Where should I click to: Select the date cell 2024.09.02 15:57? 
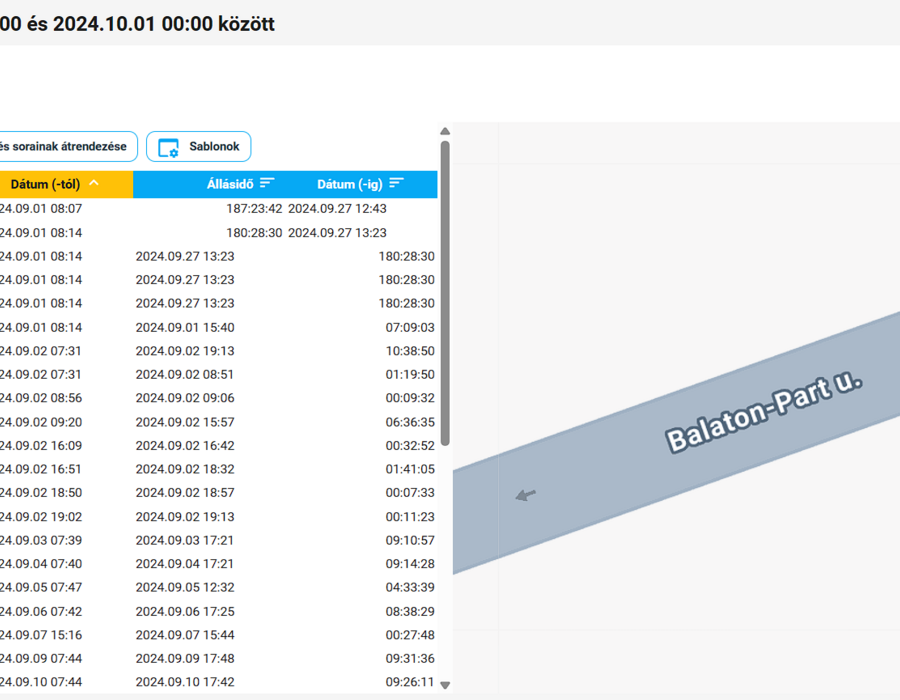pyautogui.click(x=185, y=422)
